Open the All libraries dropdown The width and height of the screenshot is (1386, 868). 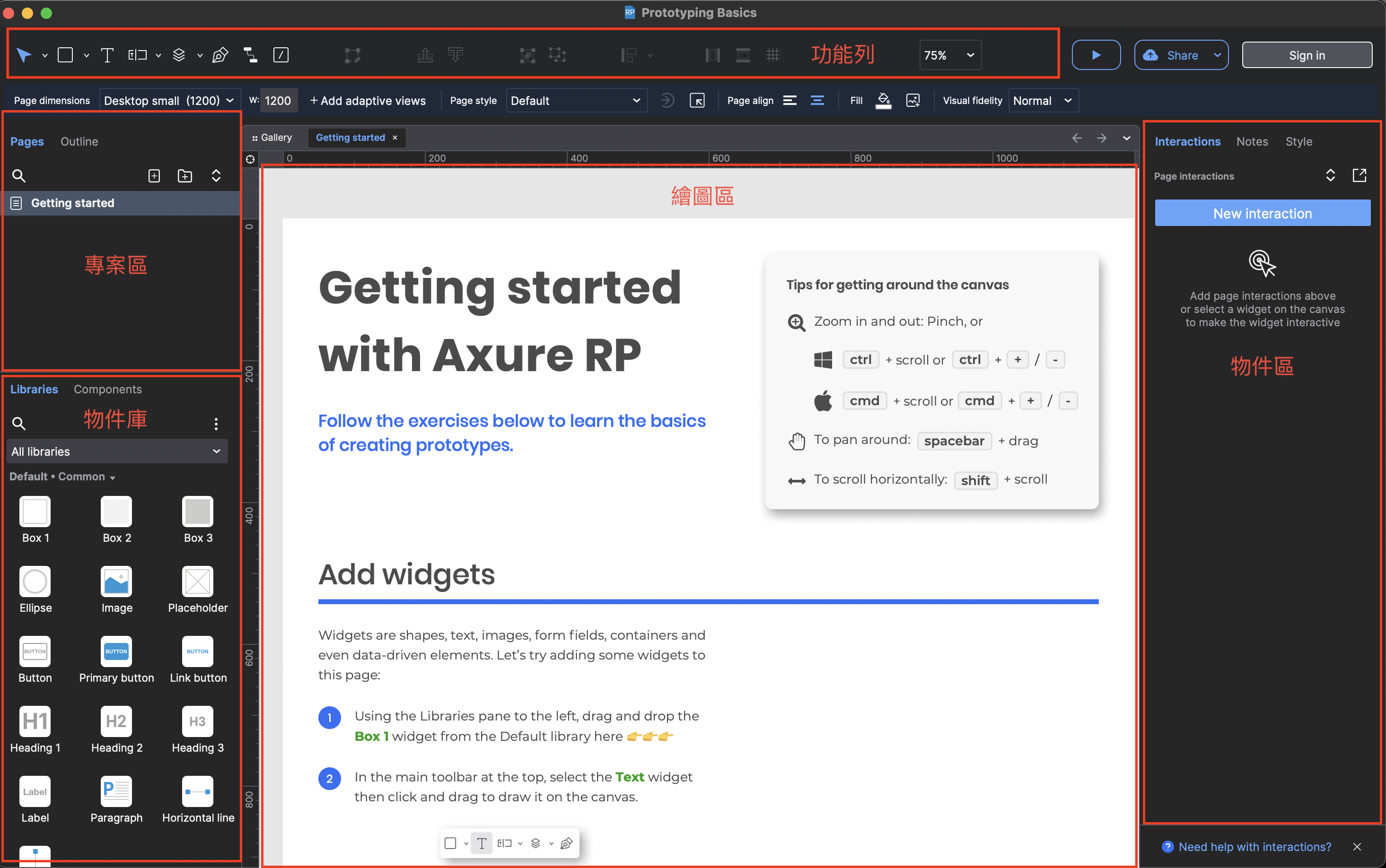pyautogui.click(x=116, y=451)
